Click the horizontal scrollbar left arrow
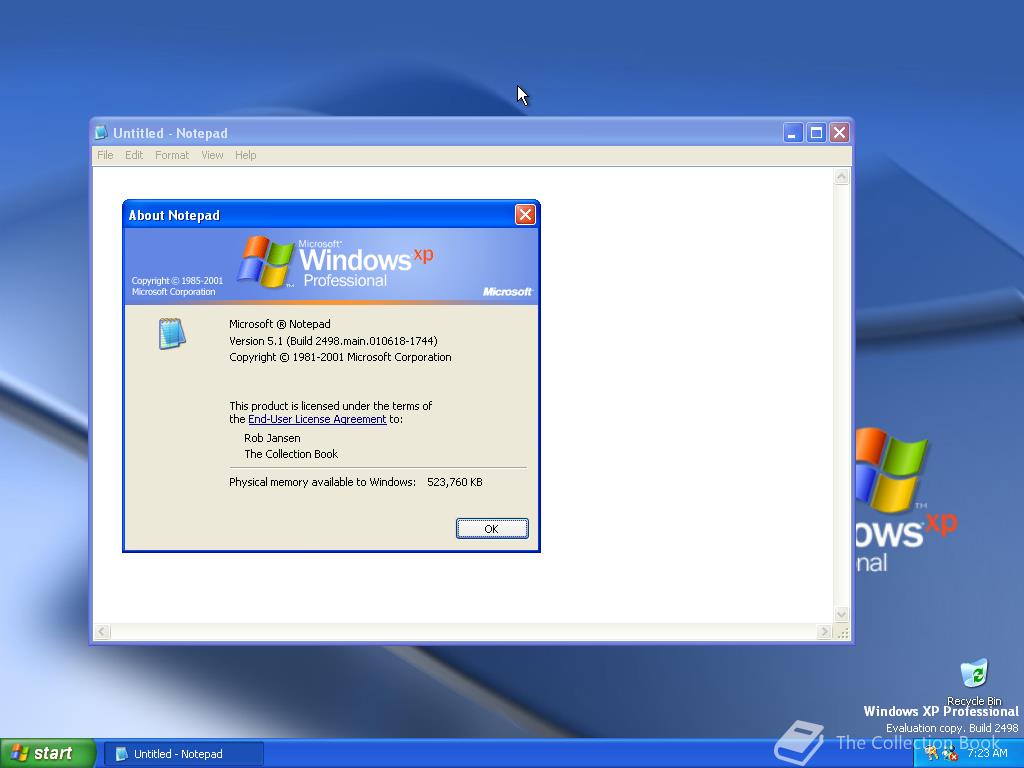1024x768 pixels. pyautogui.click(x=103, y=632)
